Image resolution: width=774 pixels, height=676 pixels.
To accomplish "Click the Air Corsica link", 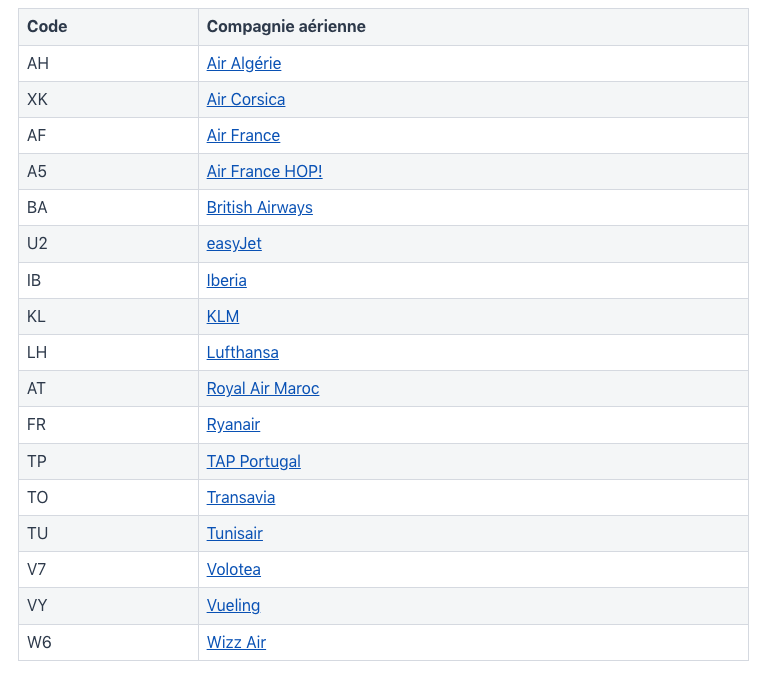I will [x=245, y=99].
